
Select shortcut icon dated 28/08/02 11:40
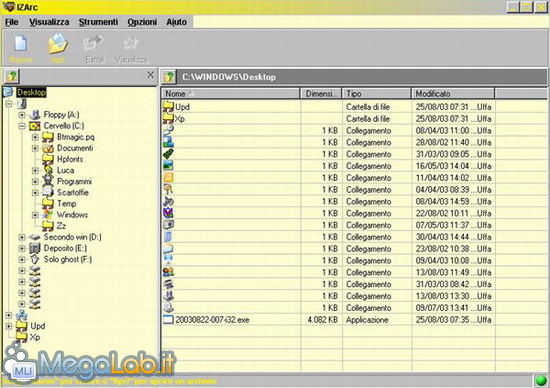point(168,142)
